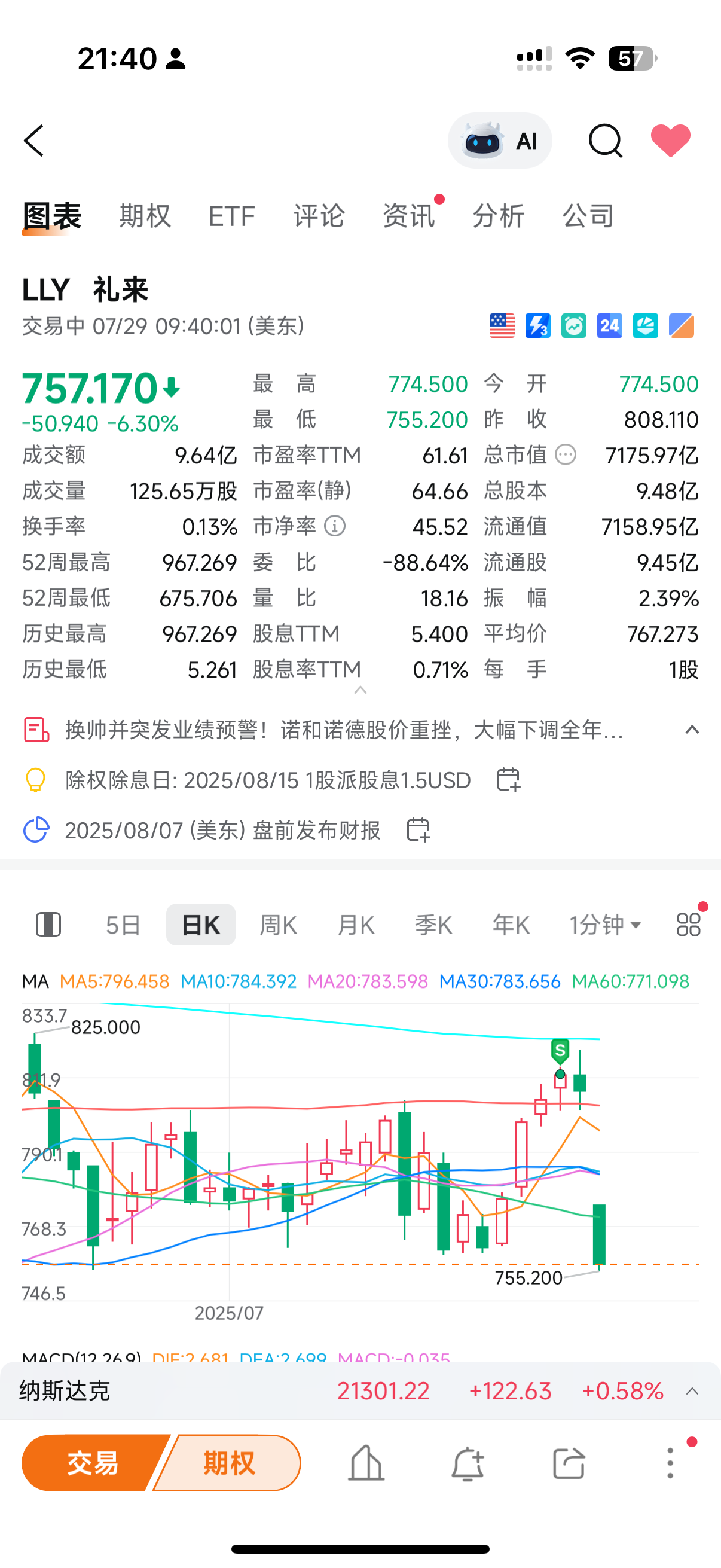Tap the MACD(12,26,9) indicator label
The image size is (721, 1568).
pos(81,1357)
